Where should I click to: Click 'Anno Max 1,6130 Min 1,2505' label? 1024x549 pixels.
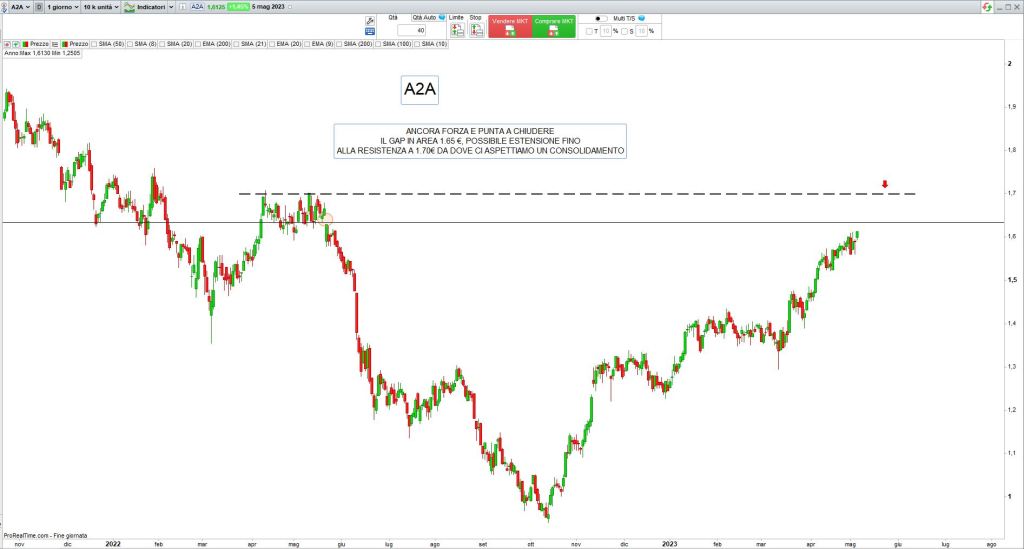42,53
